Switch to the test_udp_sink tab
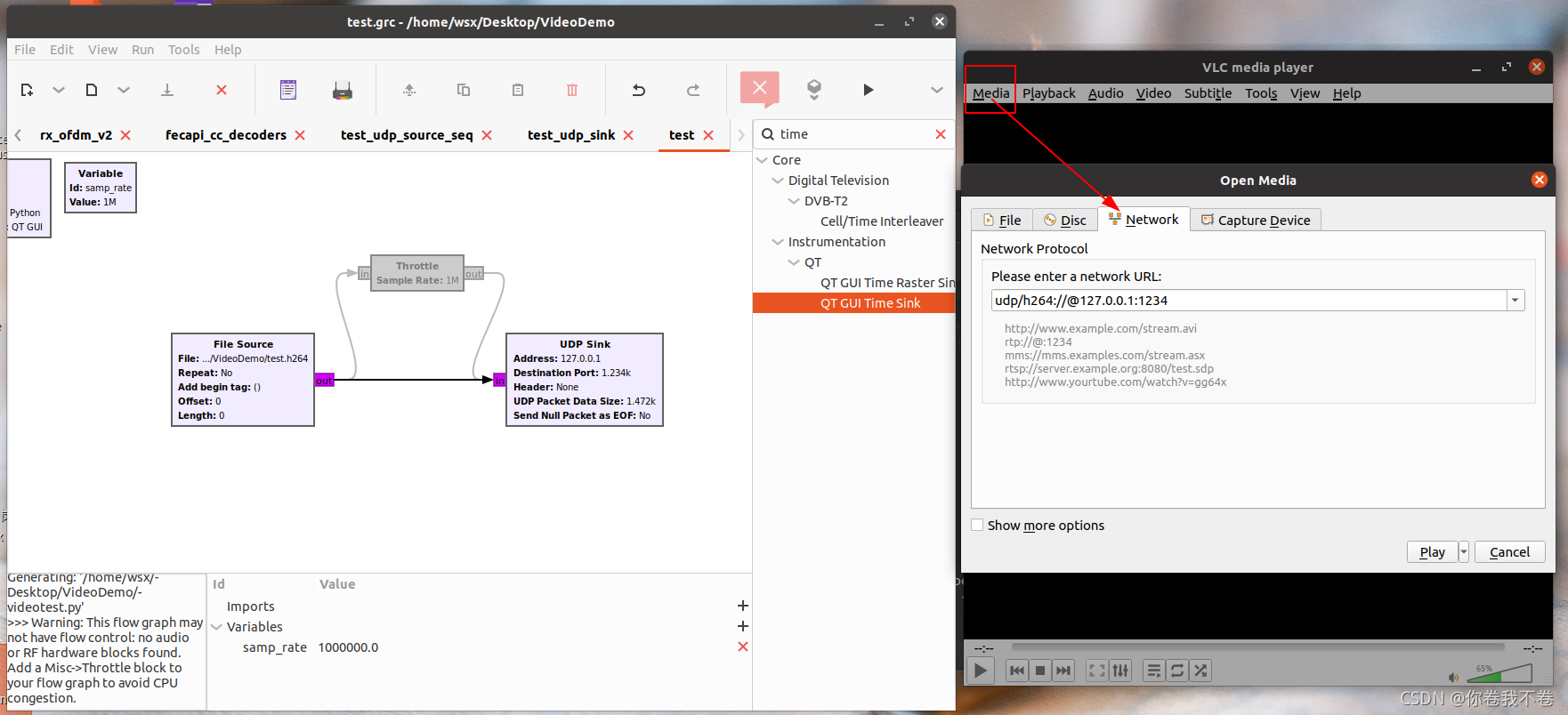This screenshot has width=1568, height=715. pyautogui.click(x=571, y=135)
